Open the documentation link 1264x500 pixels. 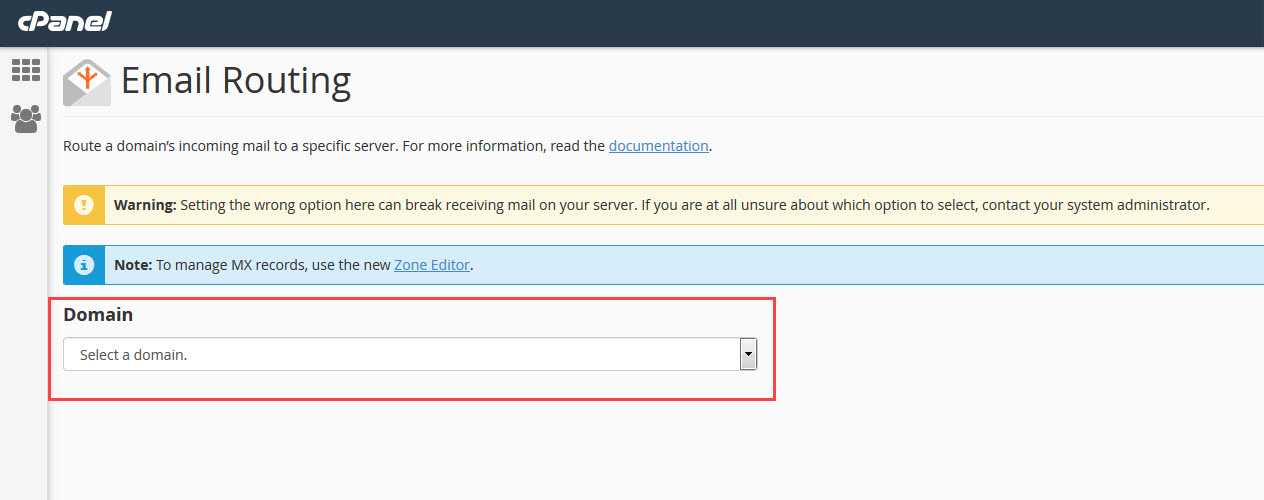[x=658, y=146]
